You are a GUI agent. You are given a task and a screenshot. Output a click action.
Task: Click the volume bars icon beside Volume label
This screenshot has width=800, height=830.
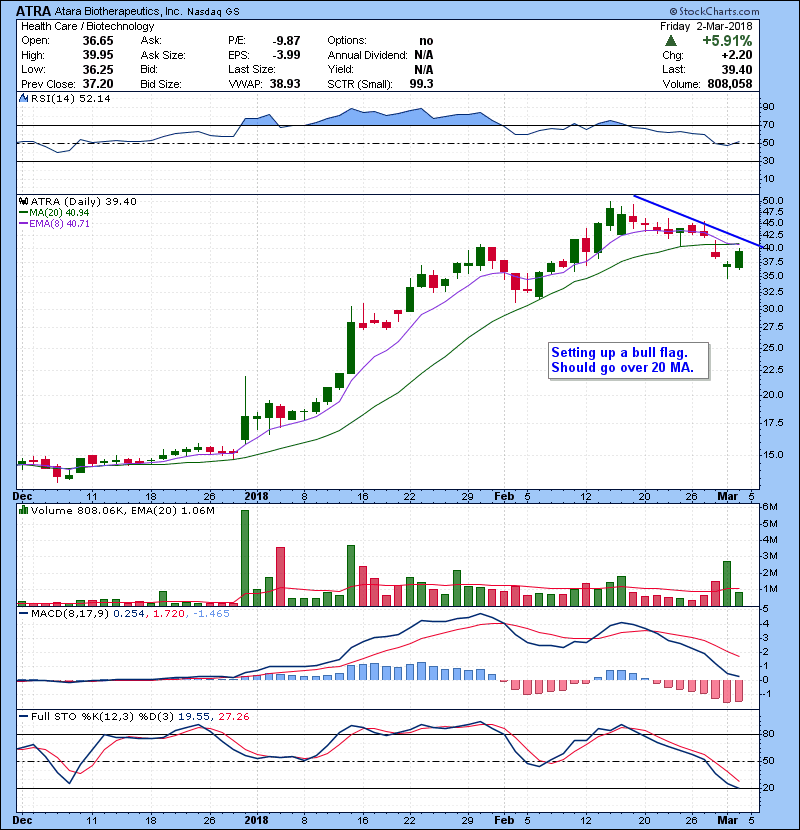coord(23,511)
